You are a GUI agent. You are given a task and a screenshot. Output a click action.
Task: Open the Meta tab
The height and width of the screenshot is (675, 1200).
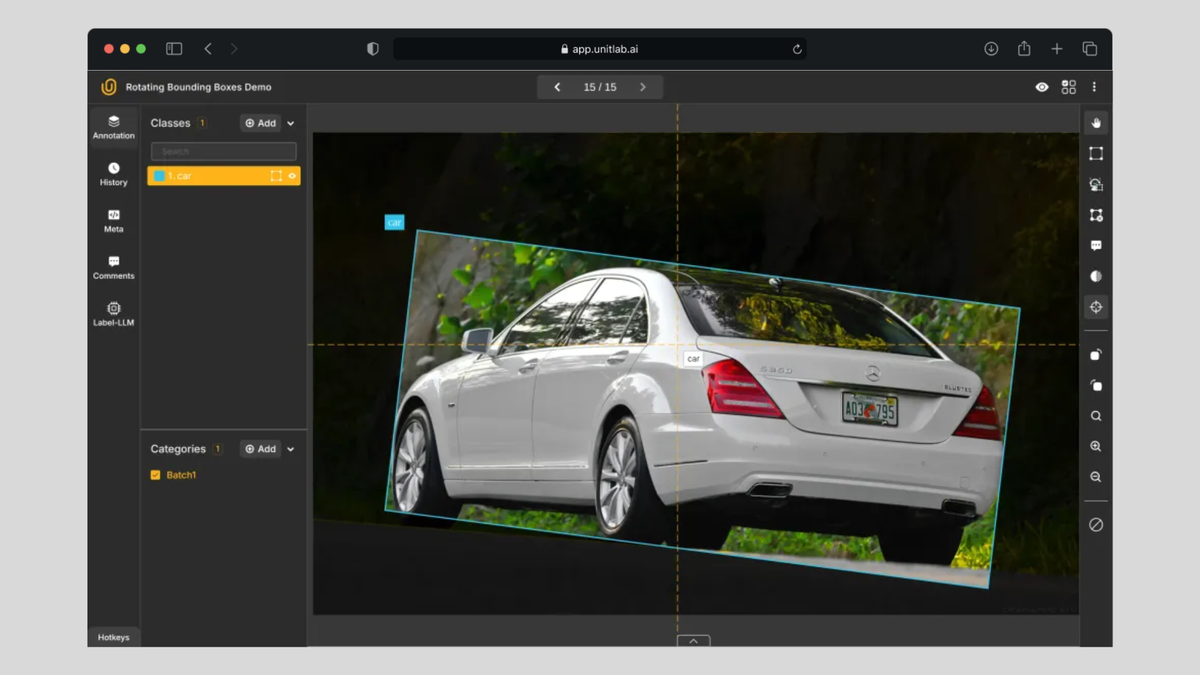pyautogui.click(x=113, y=220)
